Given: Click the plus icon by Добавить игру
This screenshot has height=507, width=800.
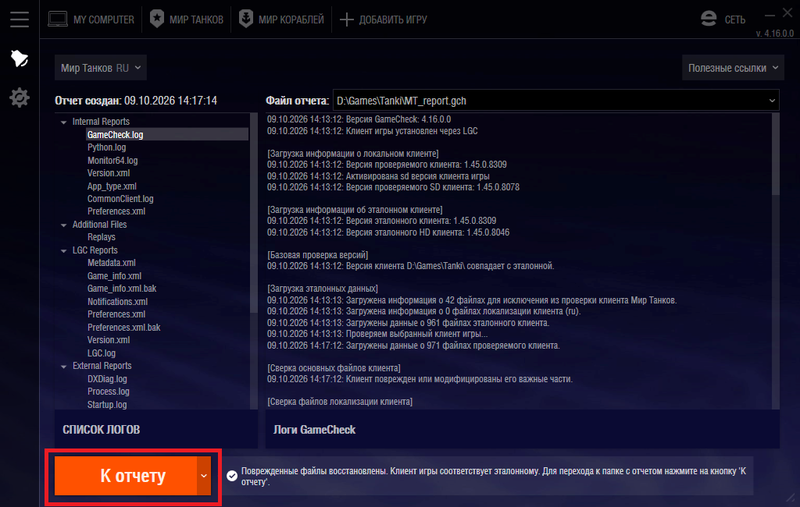Looking at the screenshot, I should 346,19.
